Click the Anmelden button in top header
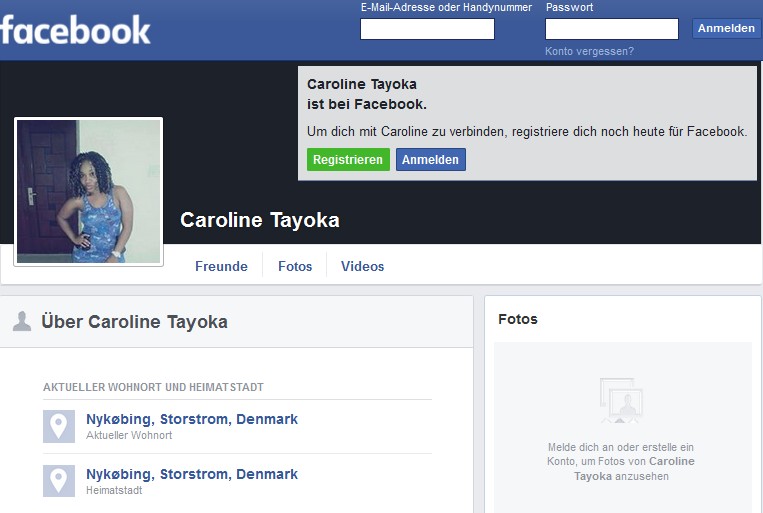The width and height of the screenshot is (763, 513). (x=726, y=28)
